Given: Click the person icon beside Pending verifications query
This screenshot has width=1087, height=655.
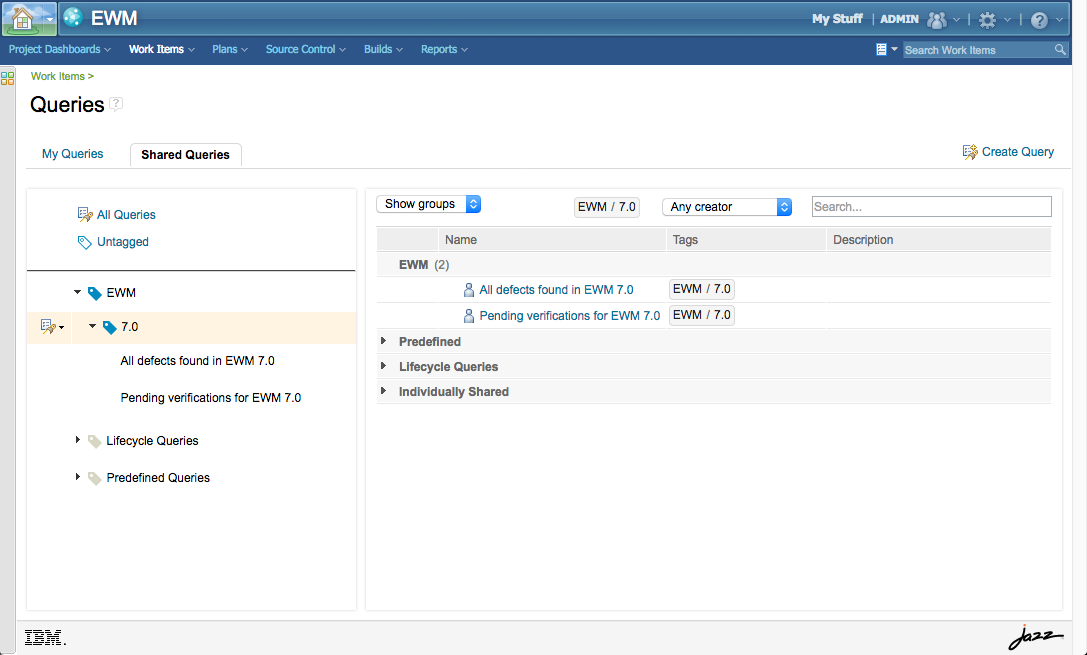Looking at the screenshot, I should click(x=469, y=315).
